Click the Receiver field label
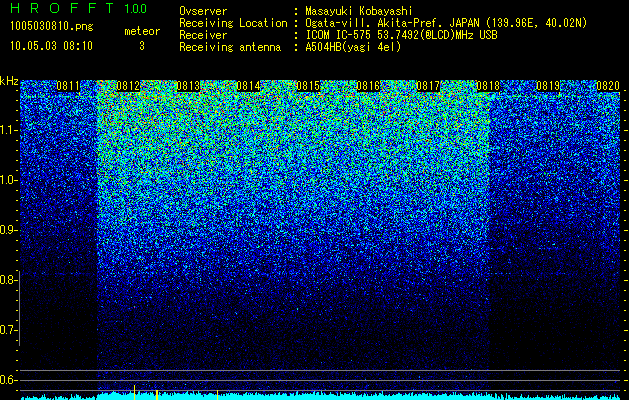Screen dimensions: 629x400 [203, 35]
